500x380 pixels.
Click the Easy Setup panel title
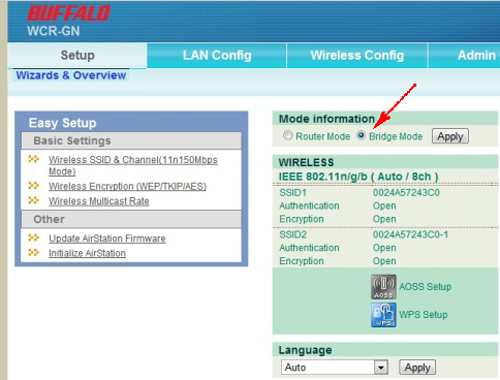63,123
